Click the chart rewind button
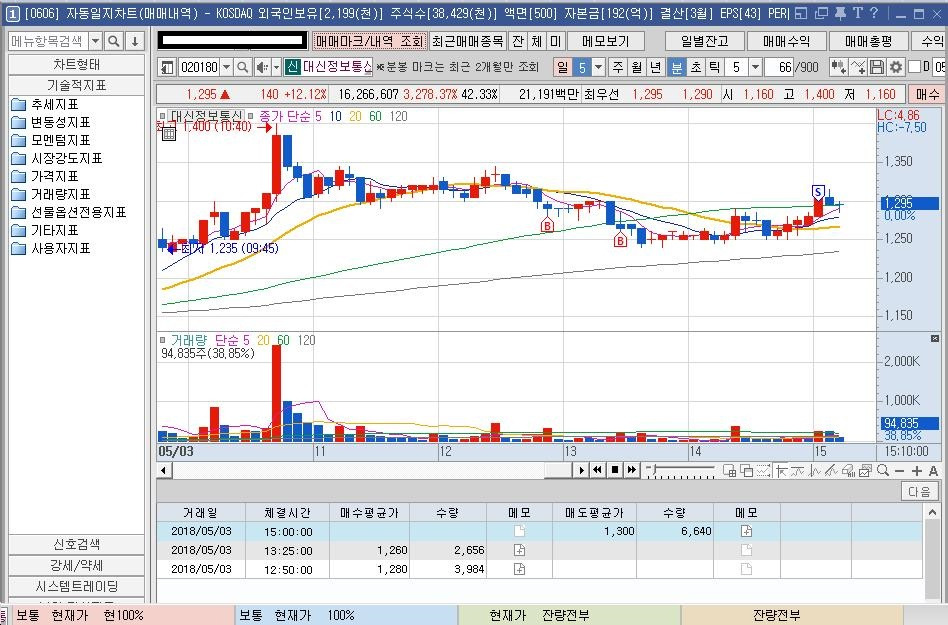This screenshot has width=948, height=625. pyautogui.click(x=598, y=470)
